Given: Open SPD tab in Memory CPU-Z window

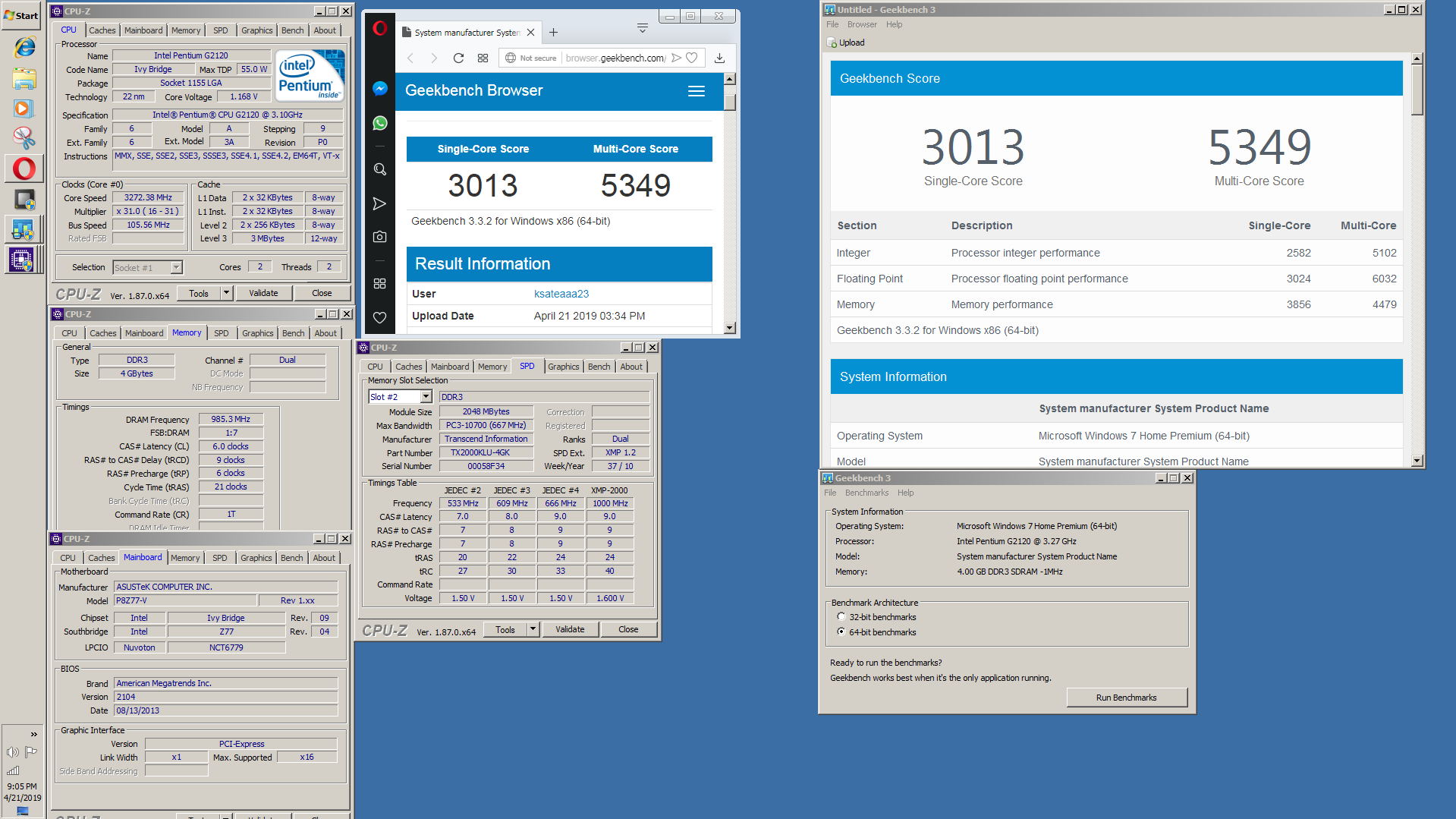Looking at the screenshot, I should [x=222, y=333].
